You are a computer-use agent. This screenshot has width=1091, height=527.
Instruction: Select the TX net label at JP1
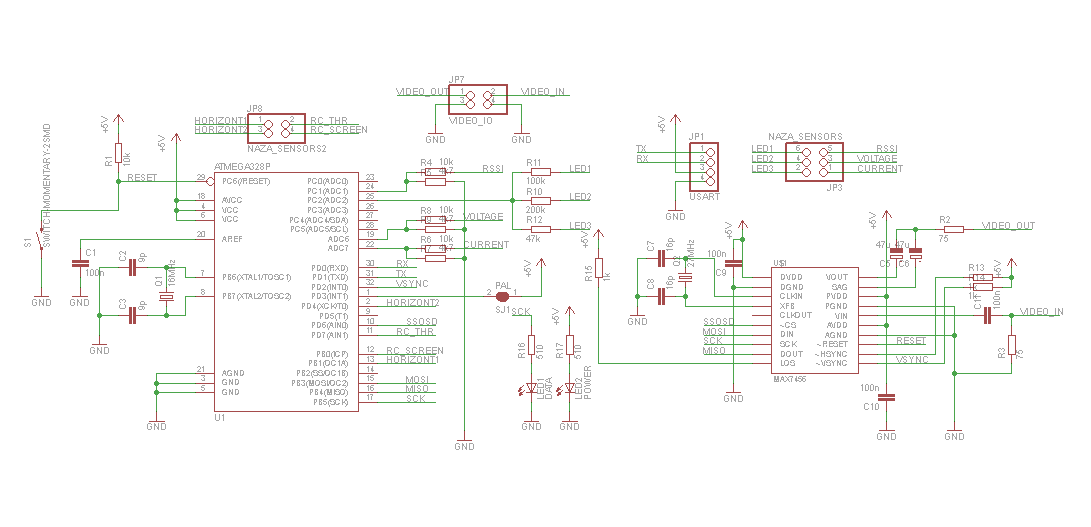tap(641, 149)
